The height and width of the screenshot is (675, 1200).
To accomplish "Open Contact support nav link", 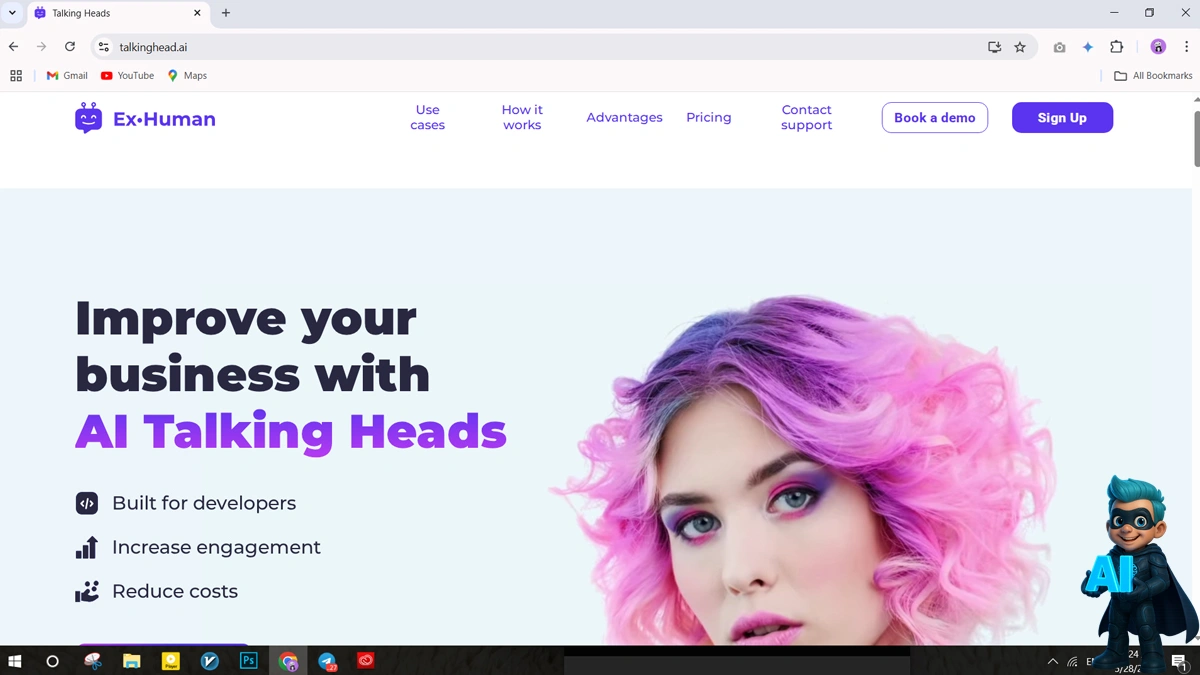I will point(807,118).
